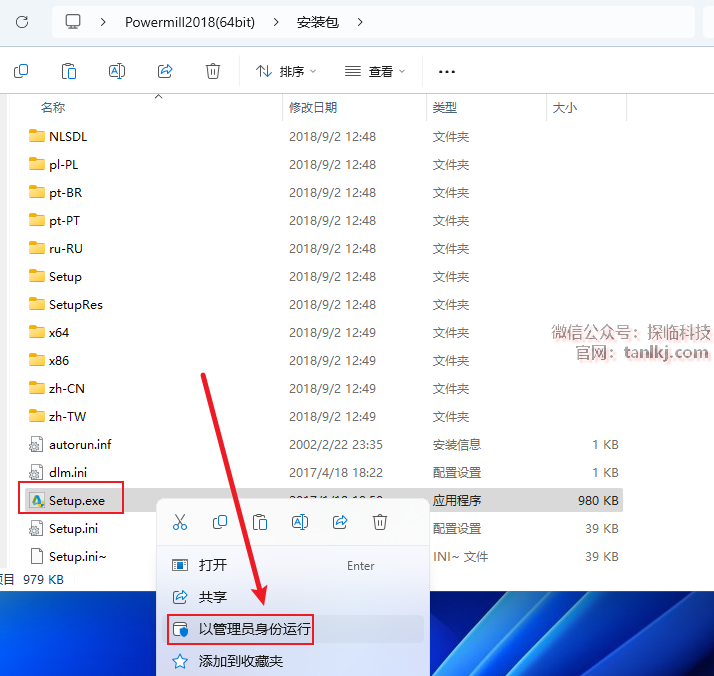Select the zh-CN folder in the list
This screenshot has width=714, height=676.
pyautogui.click(x=67, y=388)
